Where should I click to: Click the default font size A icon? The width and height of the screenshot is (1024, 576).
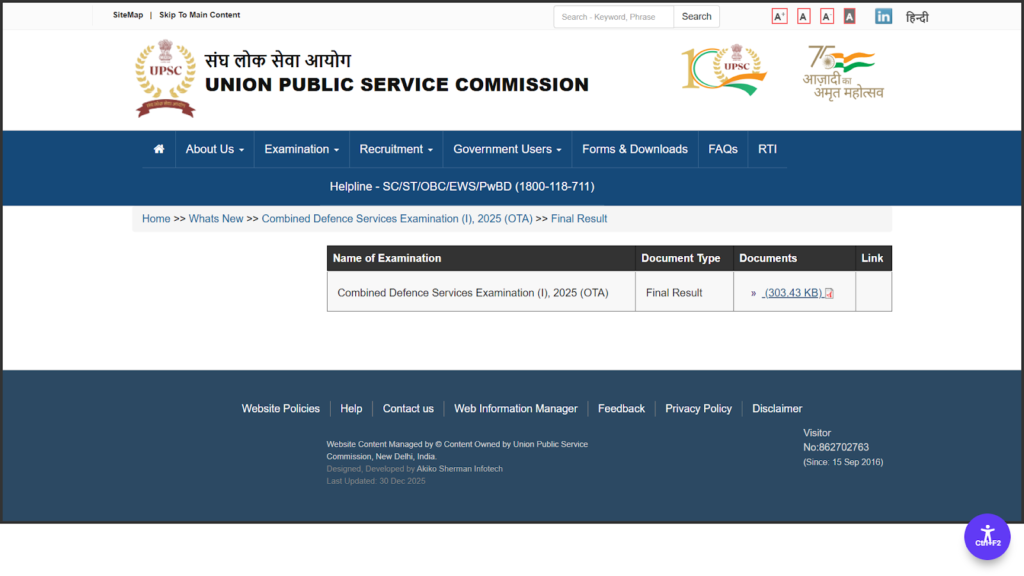pyautogui.click(x=803, y=16)
